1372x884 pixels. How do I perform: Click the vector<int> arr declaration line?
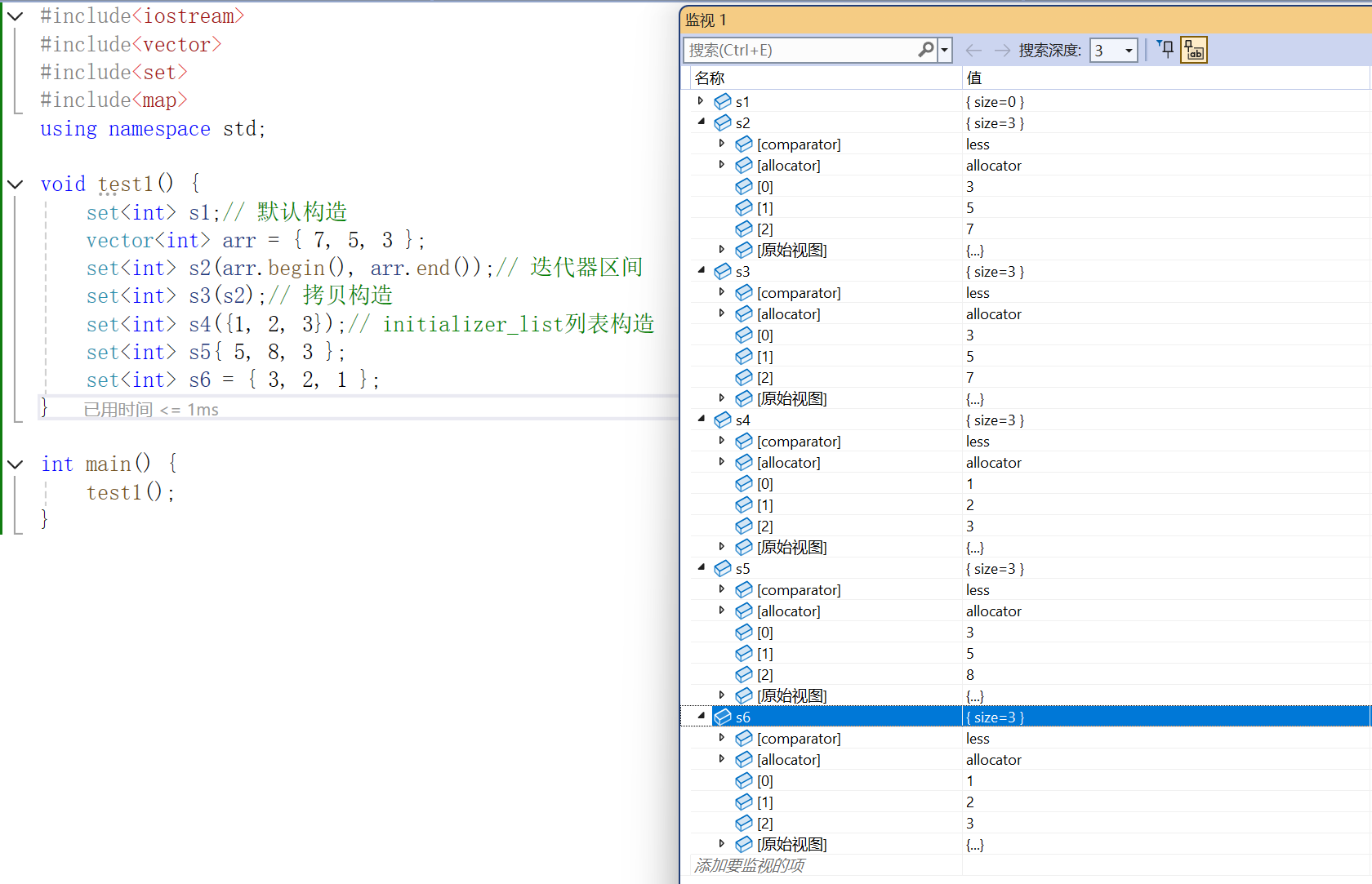click(256, 240)
